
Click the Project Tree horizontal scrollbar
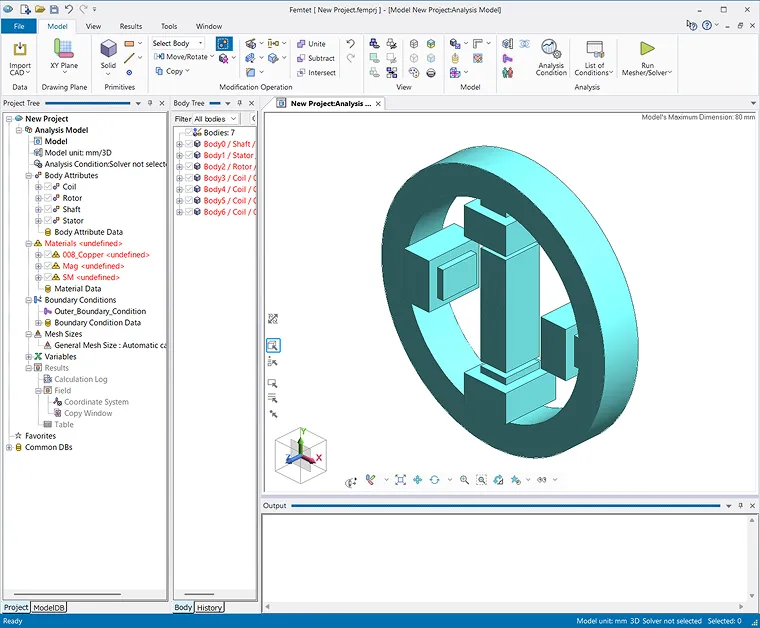67,594
